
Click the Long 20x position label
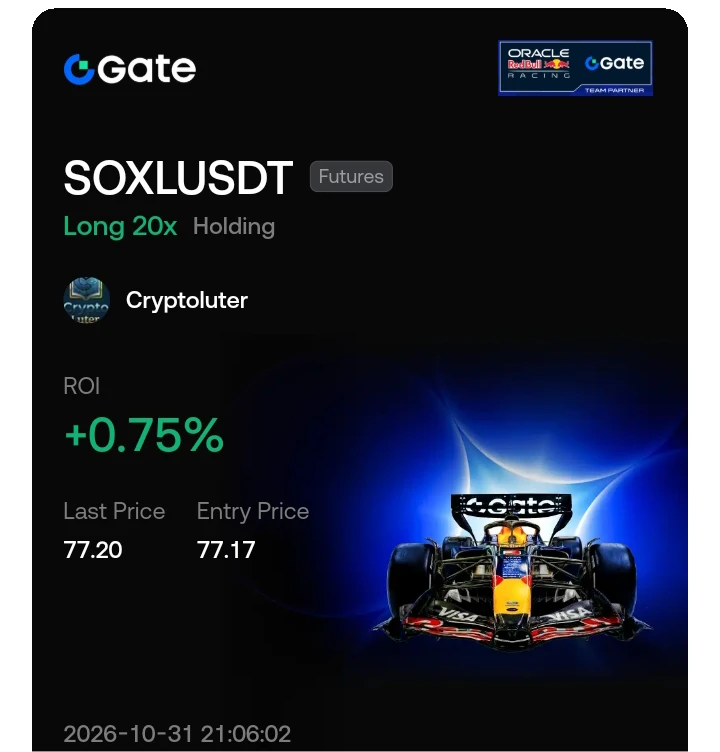[120, 226]
